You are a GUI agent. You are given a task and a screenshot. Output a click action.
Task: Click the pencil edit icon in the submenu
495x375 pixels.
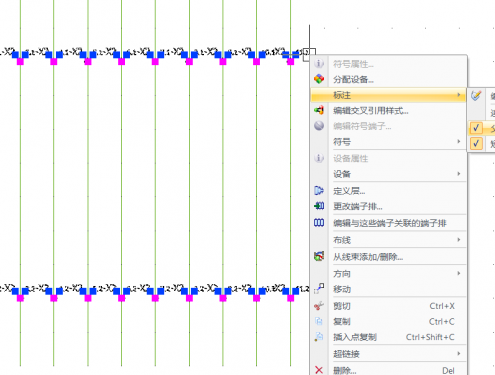click(476, 96)
